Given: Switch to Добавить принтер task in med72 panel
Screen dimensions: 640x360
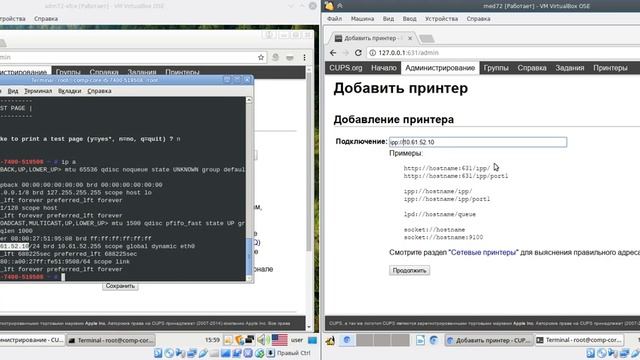Looking at the screenshot, I should [x=488, y=340].
